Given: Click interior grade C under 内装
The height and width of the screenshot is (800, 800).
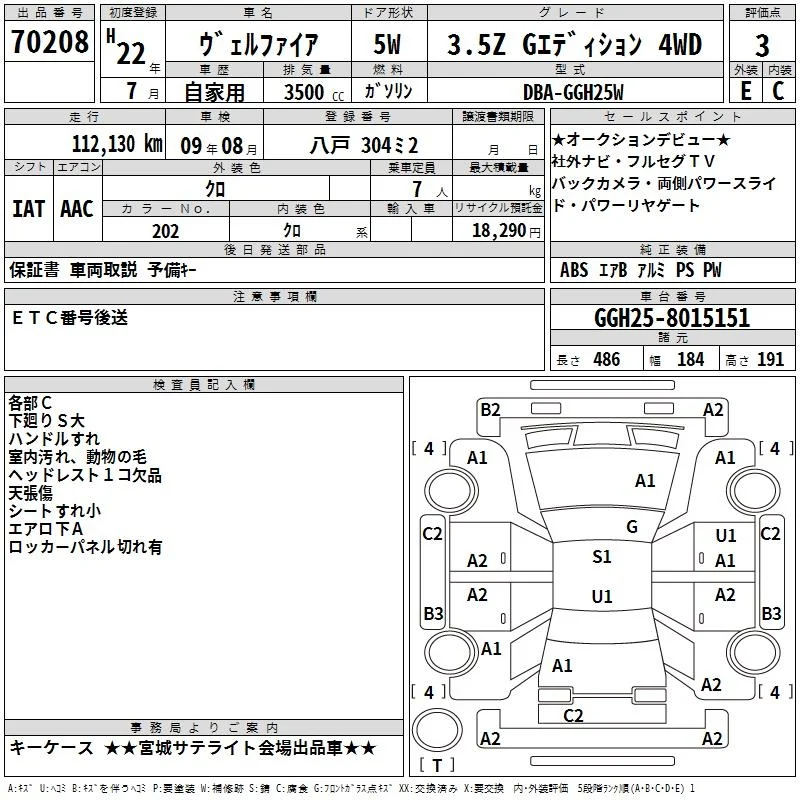Looking at the screenshot, I should [x=778, y=91].
